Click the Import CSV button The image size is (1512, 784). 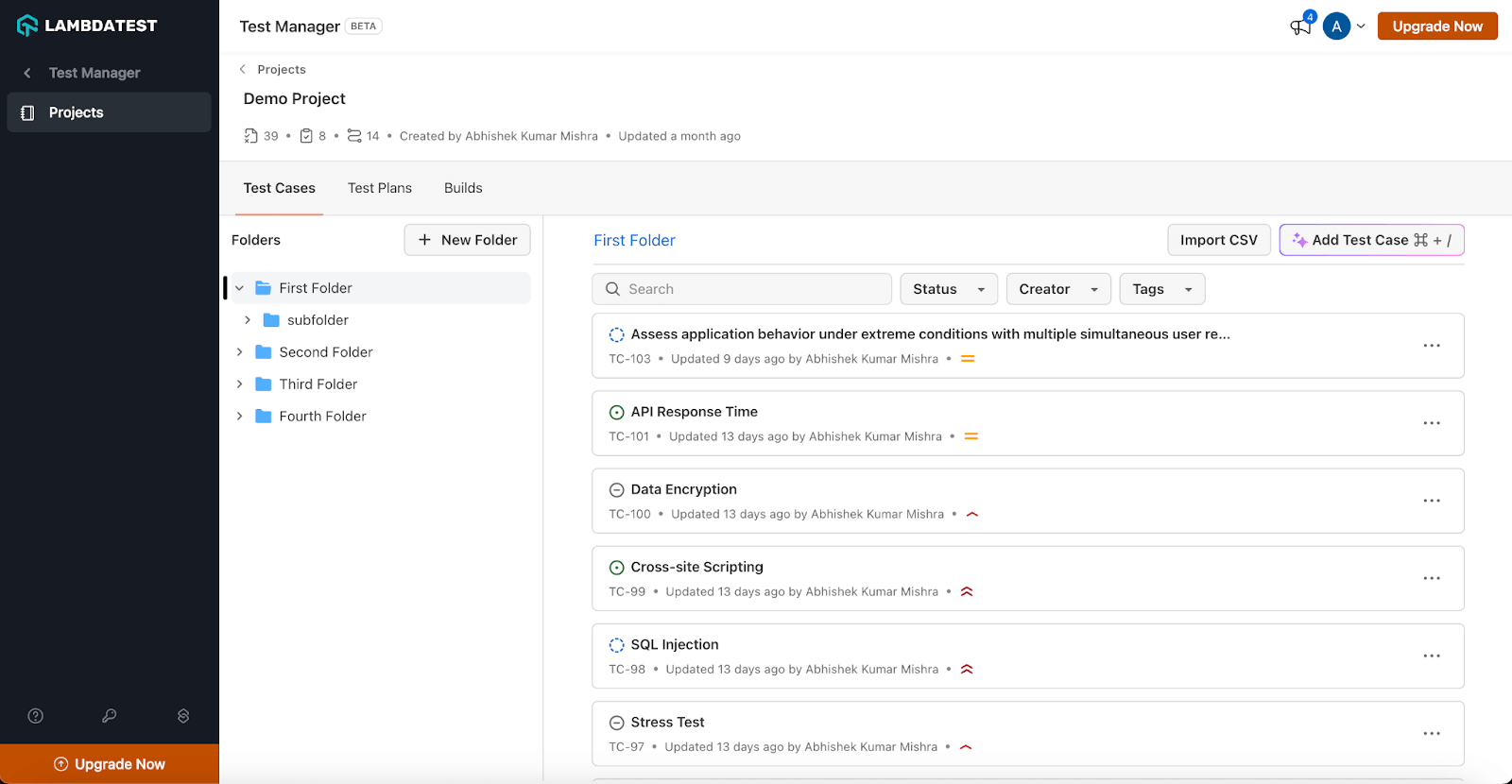click(x=1218, y=240)
